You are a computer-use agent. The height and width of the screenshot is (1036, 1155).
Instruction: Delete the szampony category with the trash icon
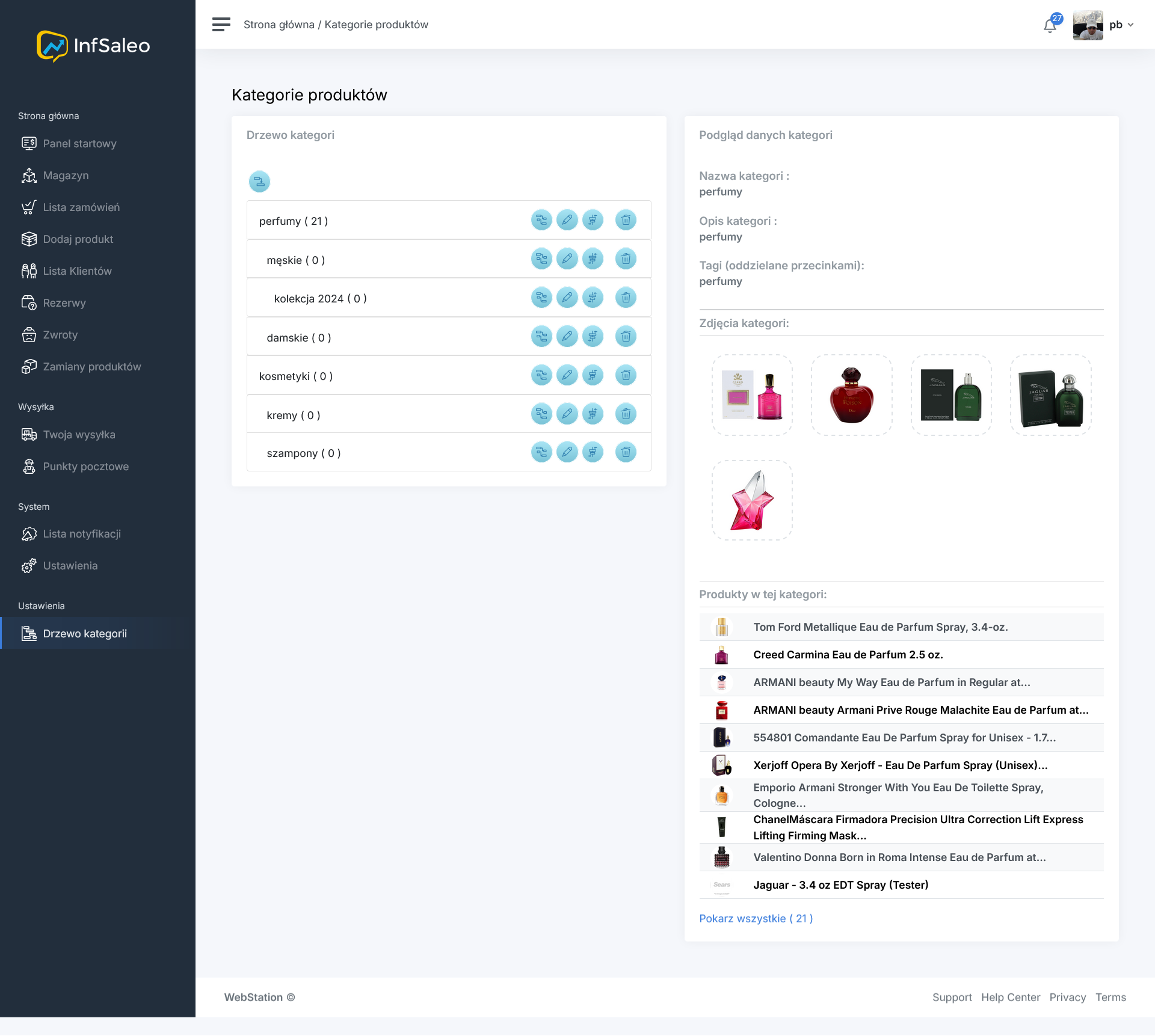click(626, 452)
